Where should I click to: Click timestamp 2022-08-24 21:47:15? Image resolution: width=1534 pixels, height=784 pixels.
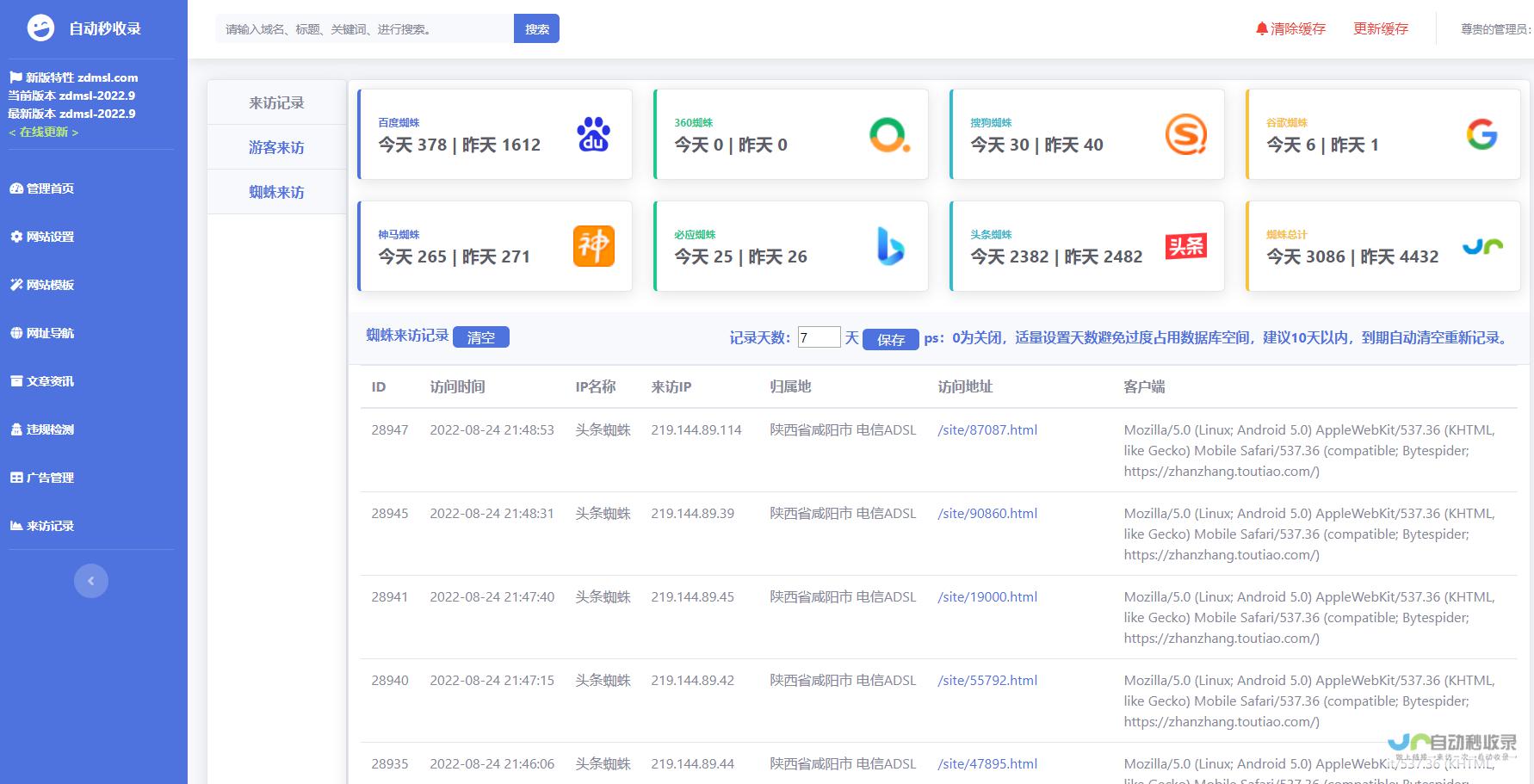[492, 680]
